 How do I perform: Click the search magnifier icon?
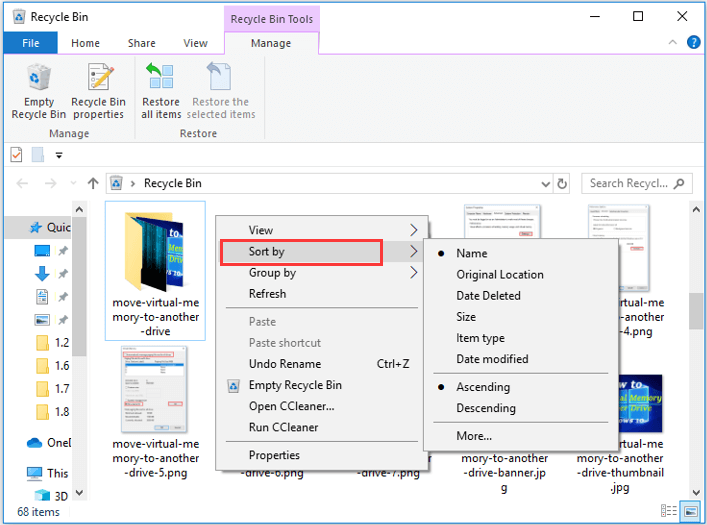(679, 184)
